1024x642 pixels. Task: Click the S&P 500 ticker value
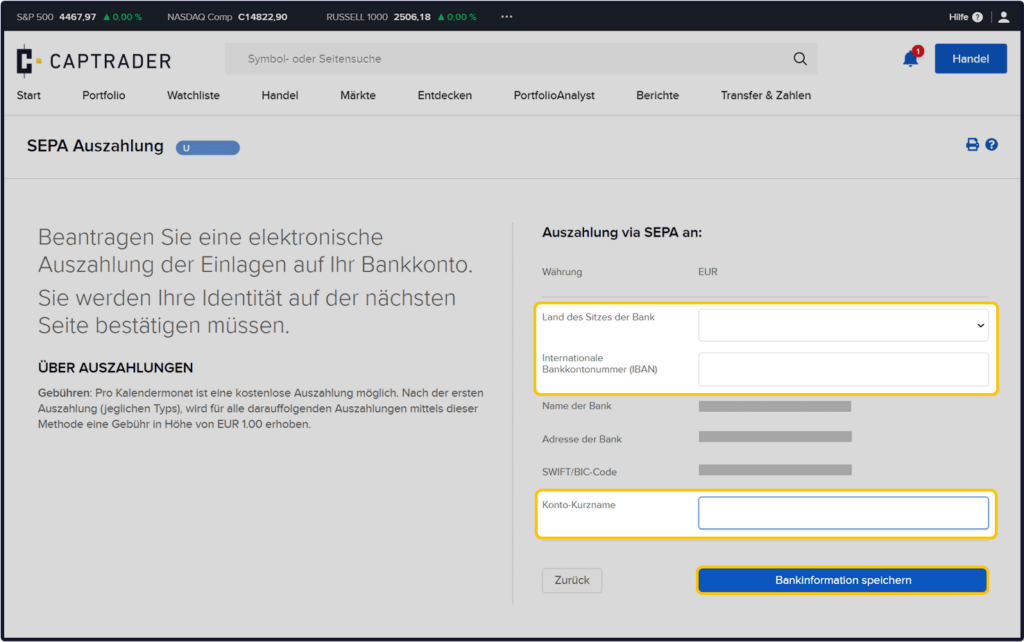pyautogui.click(x=78, y=17)
